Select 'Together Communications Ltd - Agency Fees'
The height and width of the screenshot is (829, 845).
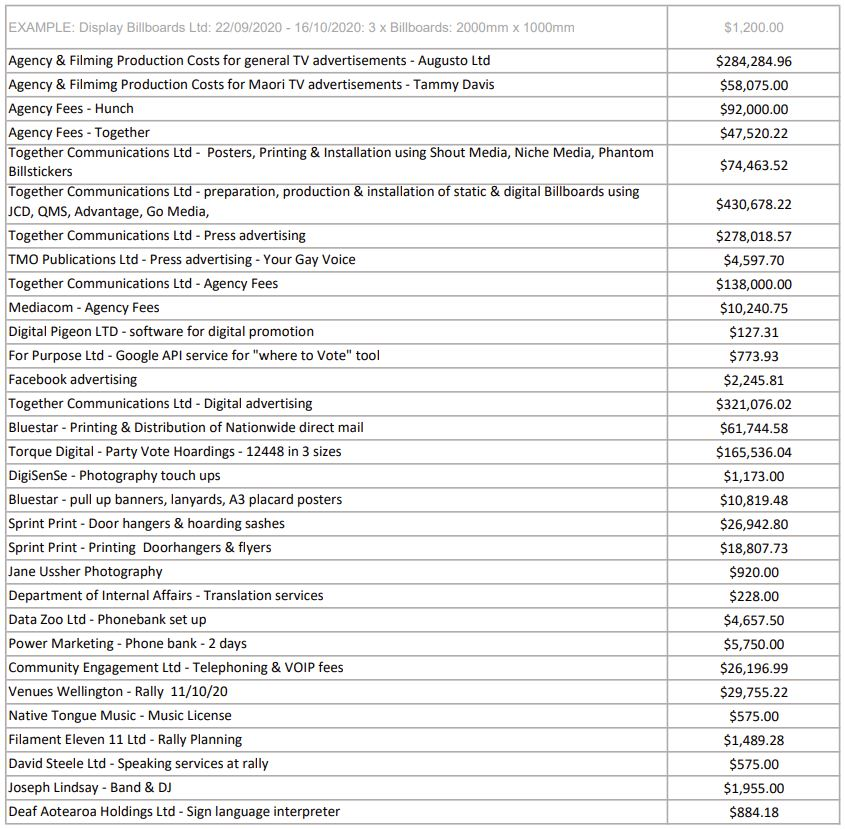143,284
